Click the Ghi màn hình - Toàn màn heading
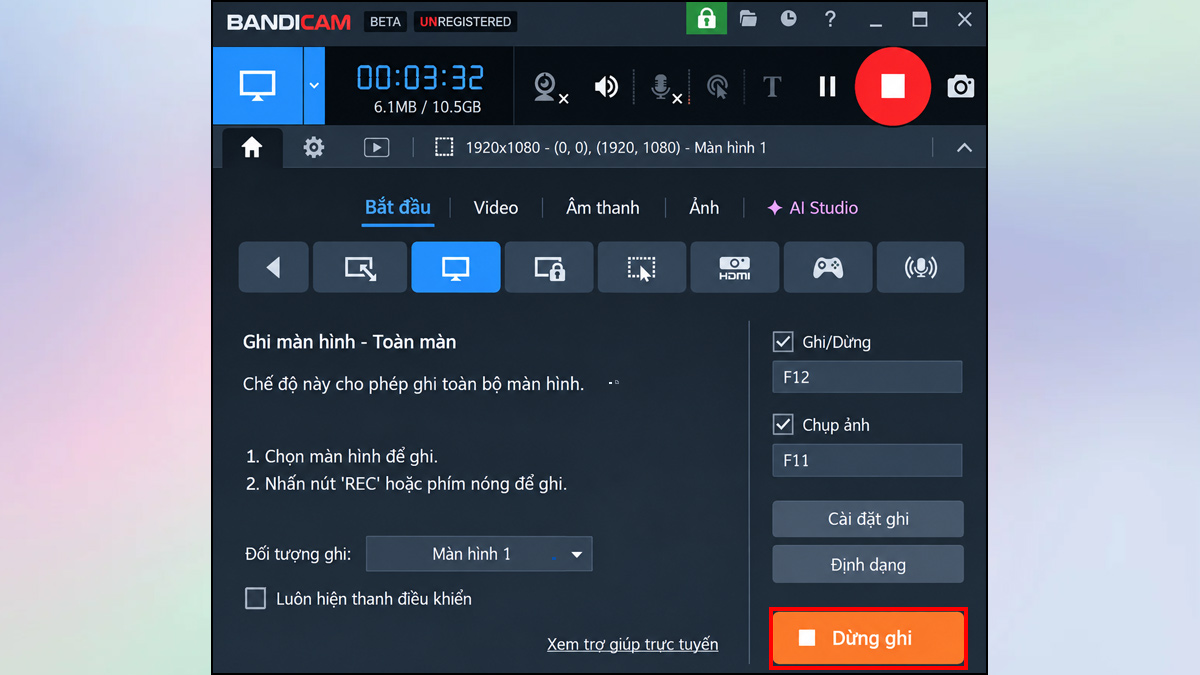Screen dimensions: 1200x675 tap(349, 342)
